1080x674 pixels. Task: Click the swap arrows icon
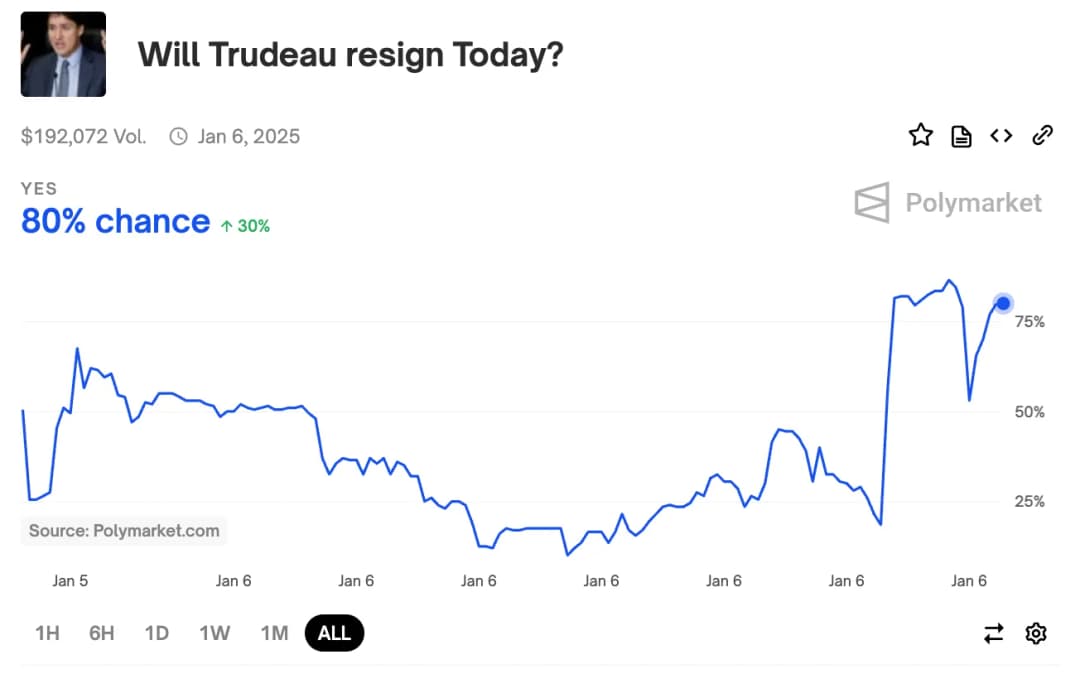993,633
